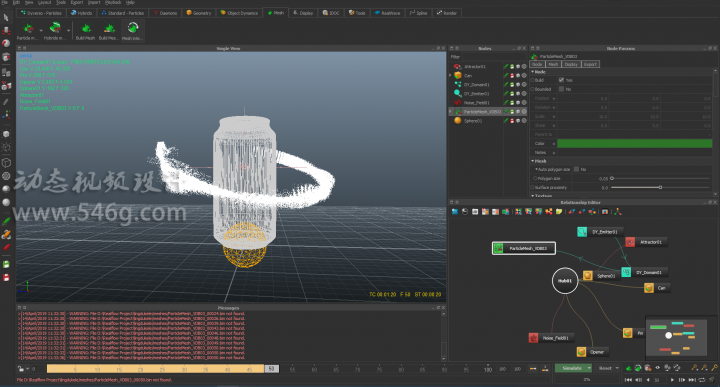Viewport: 720px width, 387px height.
Task: Collapse the Node section in Node Params
Action: tap(533, 72)
